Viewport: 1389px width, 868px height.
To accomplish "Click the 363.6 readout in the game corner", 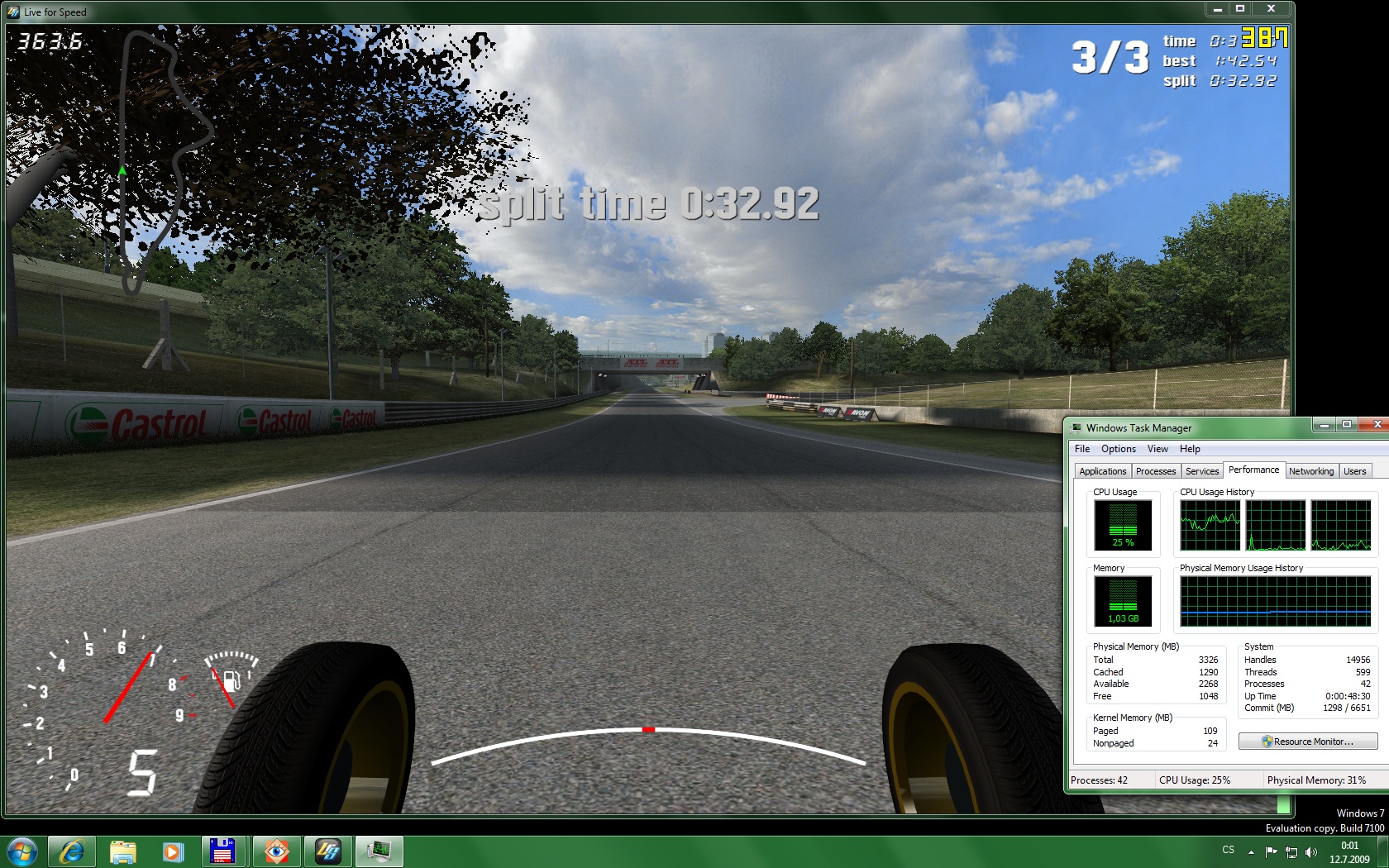I will click(x=50, y=41).
